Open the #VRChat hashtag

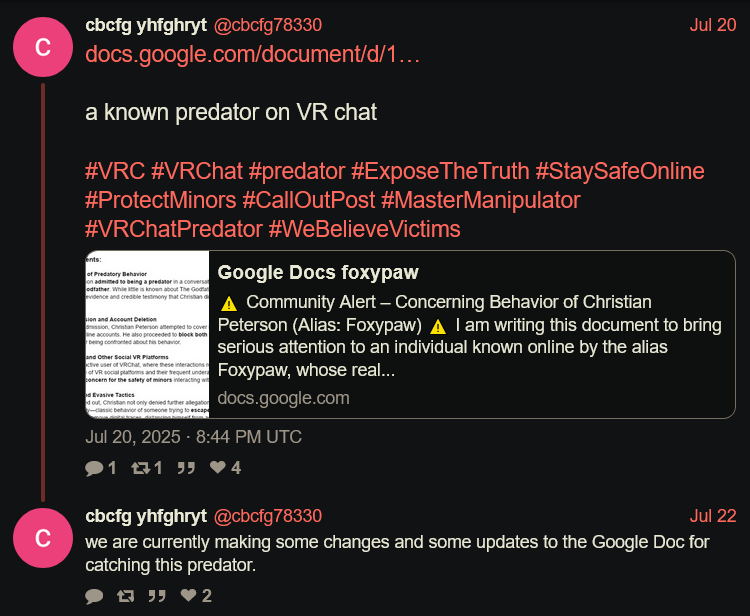(x=197, y=171)
